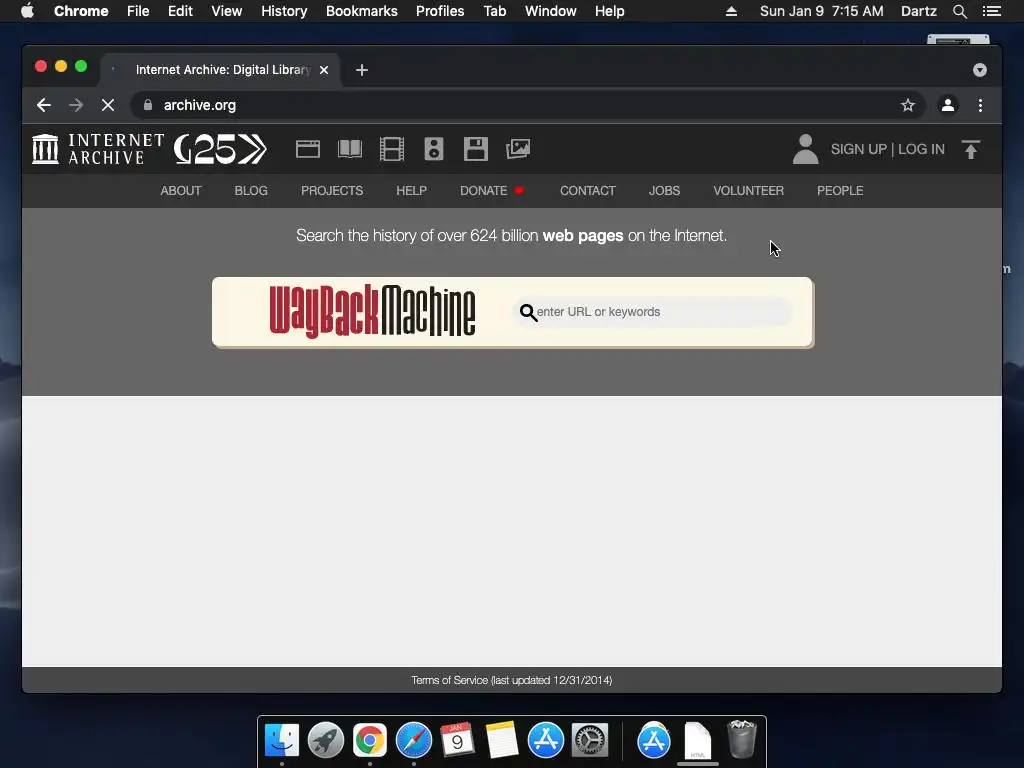Open Notification Center list icon
This screenshot has width=1024, height=768.
point(992,11)
